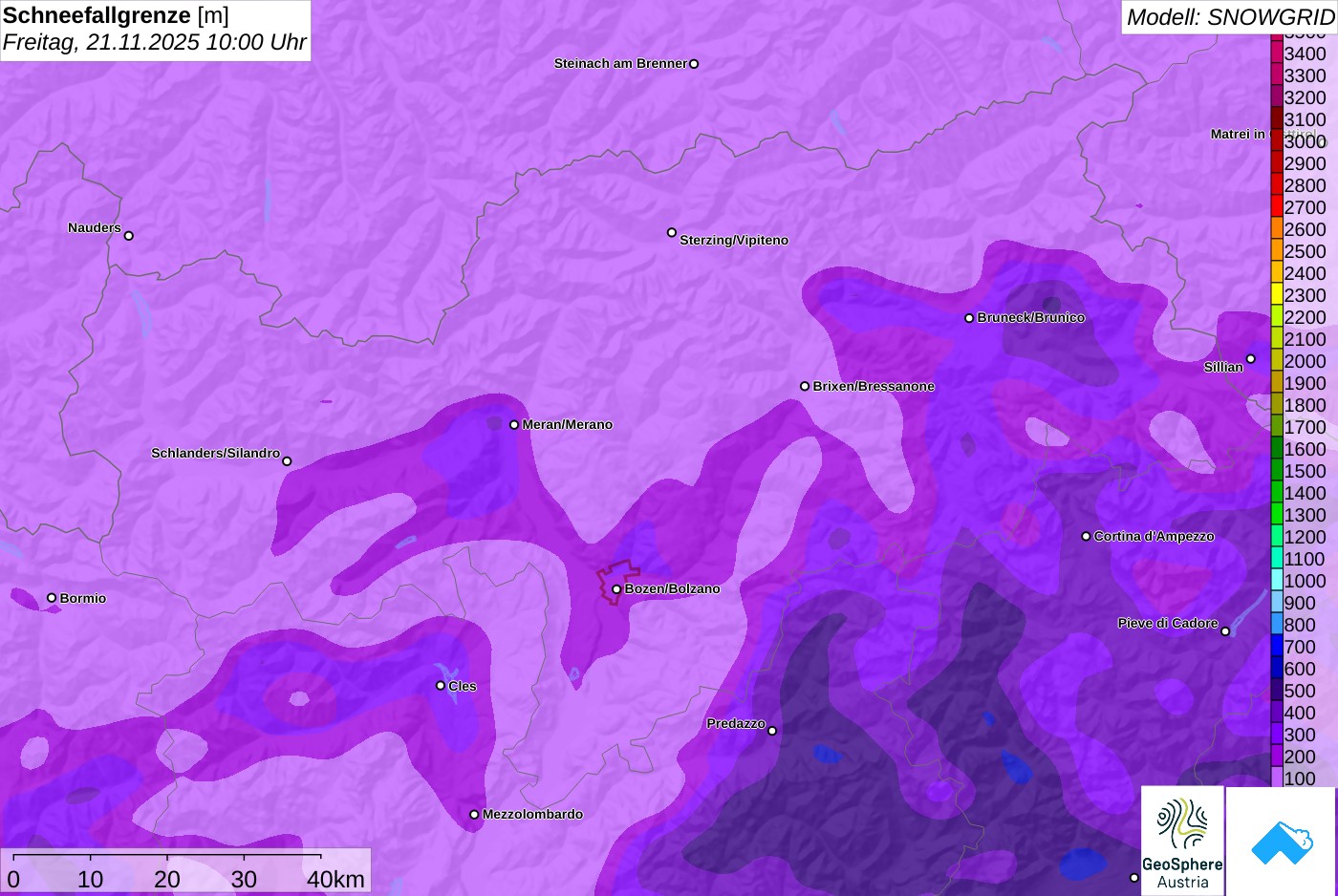
Task: Open the GeoSphere Austria logo
Action: pyautogui.click(x=1182, y=841)
